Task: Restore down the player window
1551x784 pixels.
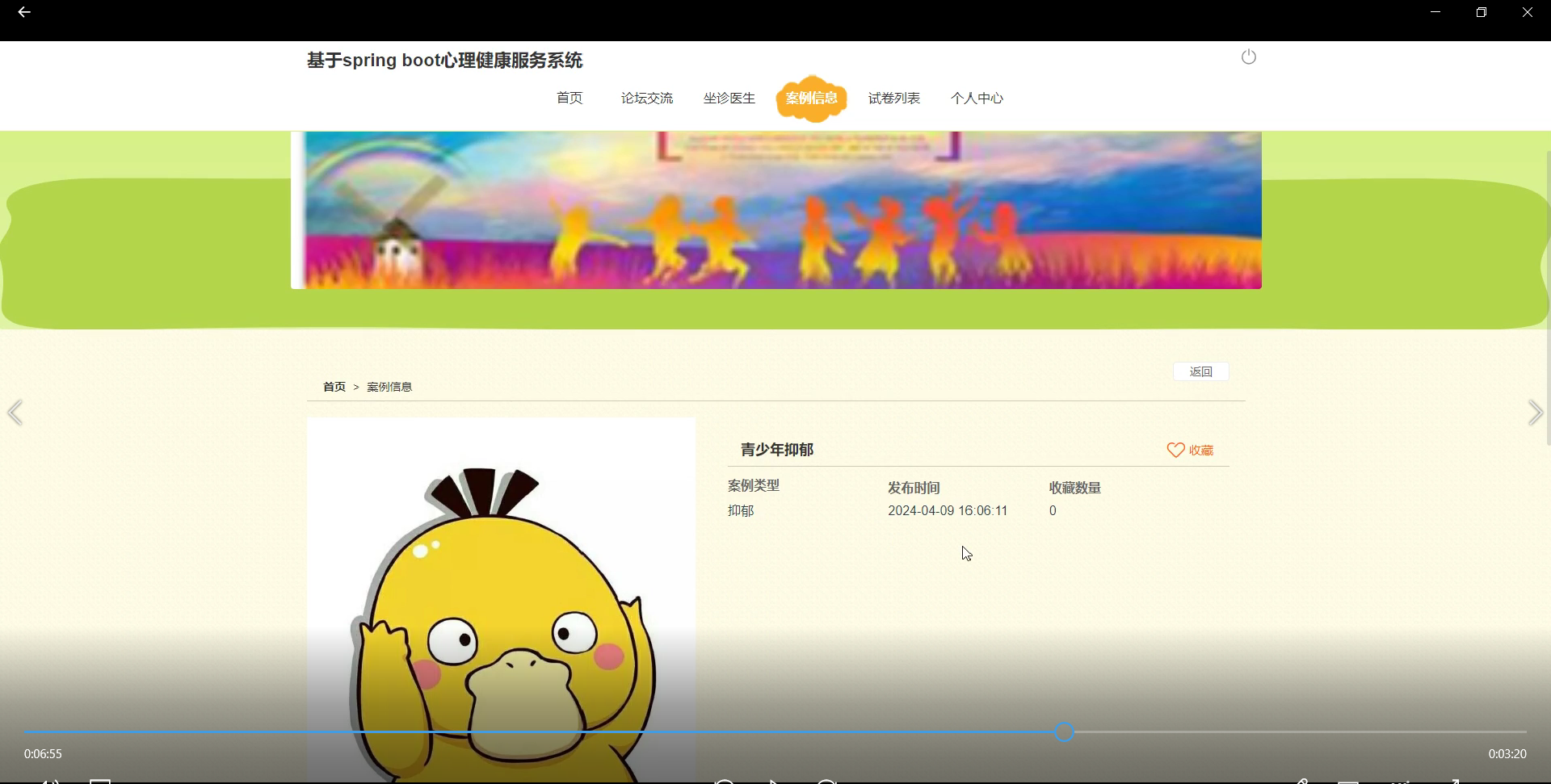Action: tap(1482, 12)
